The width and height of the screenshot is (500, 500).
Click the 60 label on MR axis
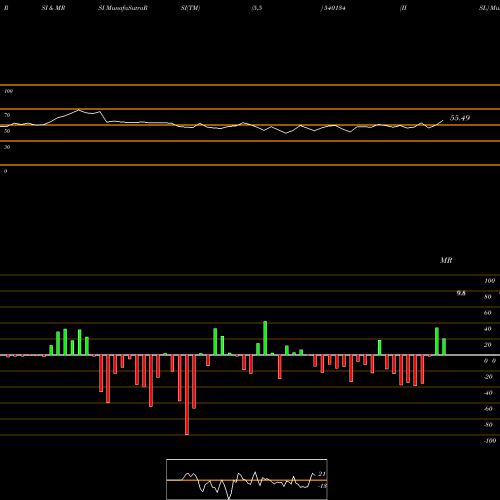tap(488, 313)
